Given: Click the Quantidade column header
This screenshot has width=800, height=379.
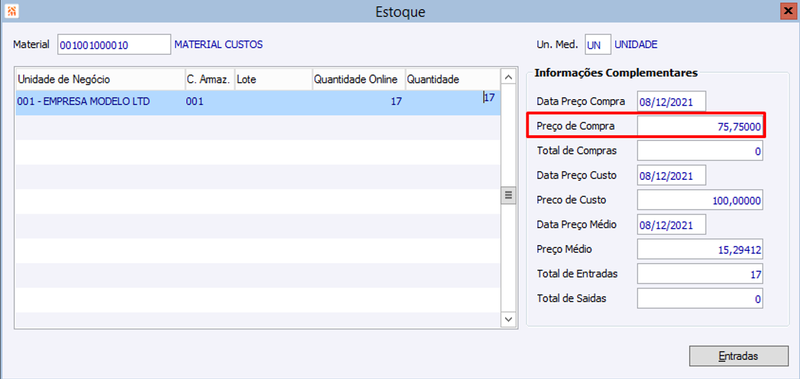Looking at the screenshot, I should [452, 79].
